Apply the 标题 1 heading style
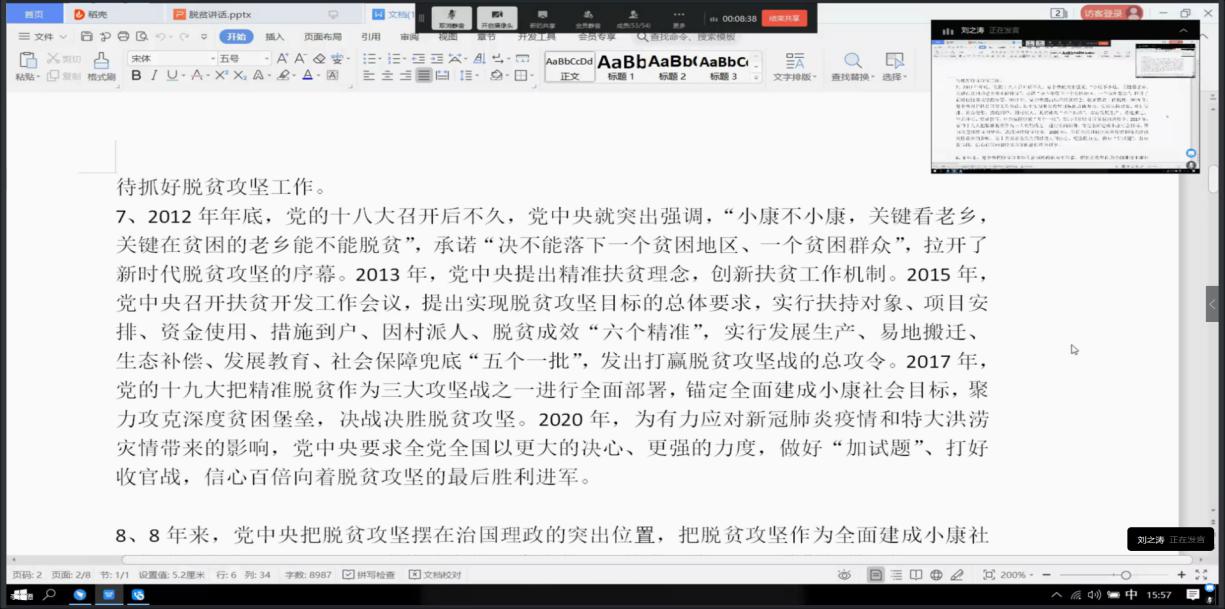1225x609 pixels. point(622,63)
